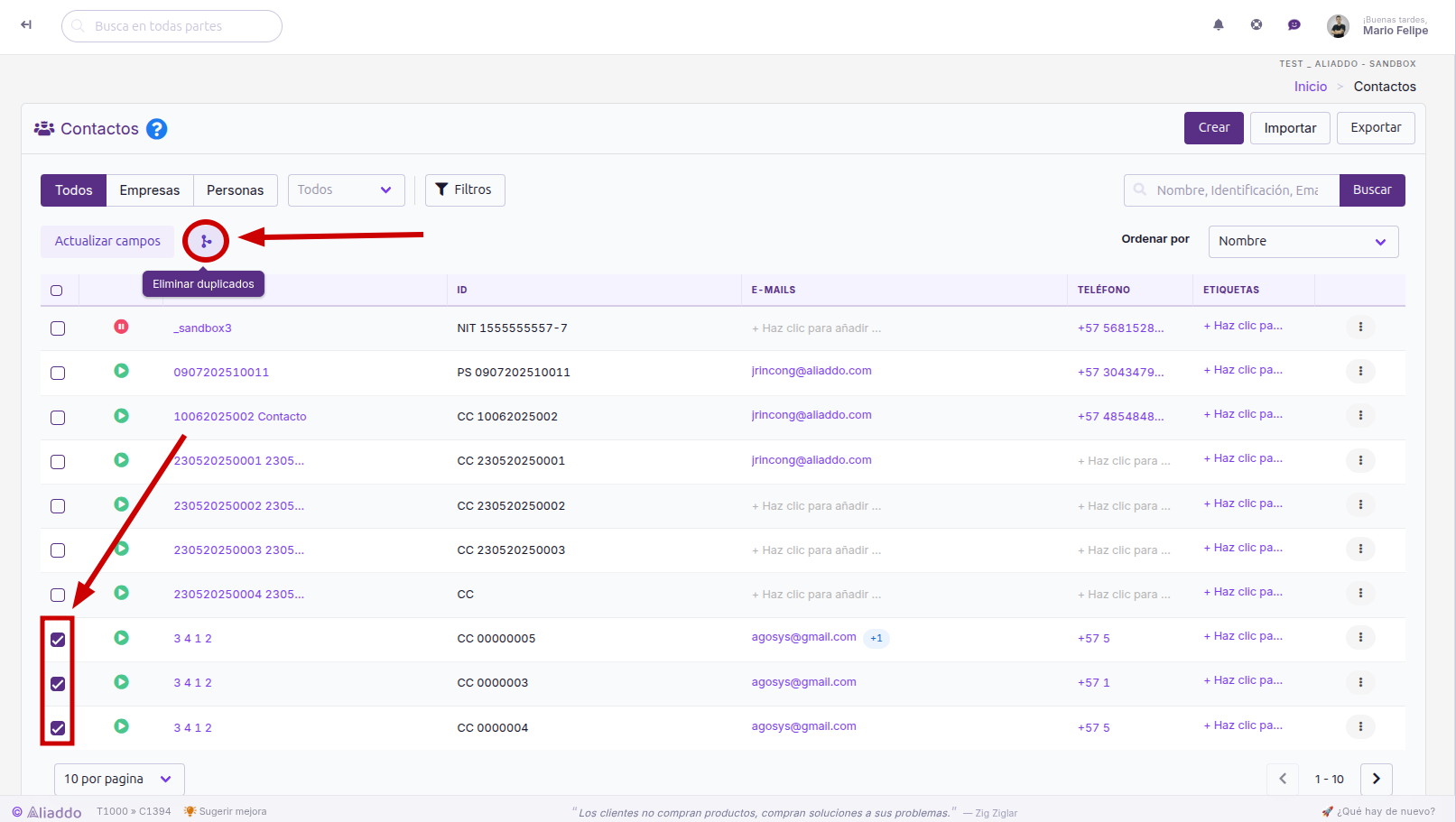Open the chat bubble icon in header

pyautogui.click(x=1294, y=25)
